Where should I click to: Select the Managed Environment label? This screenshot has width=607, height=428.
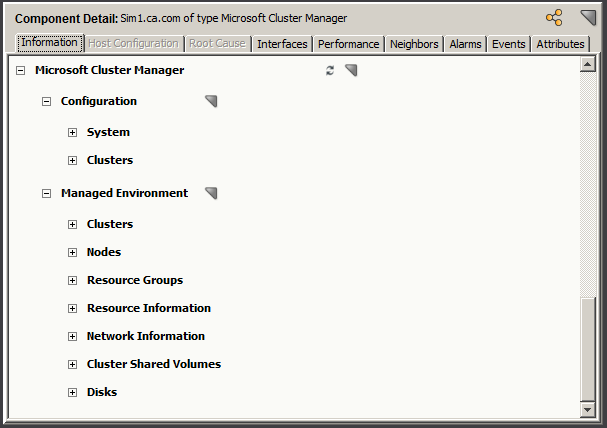coord(125,193)
